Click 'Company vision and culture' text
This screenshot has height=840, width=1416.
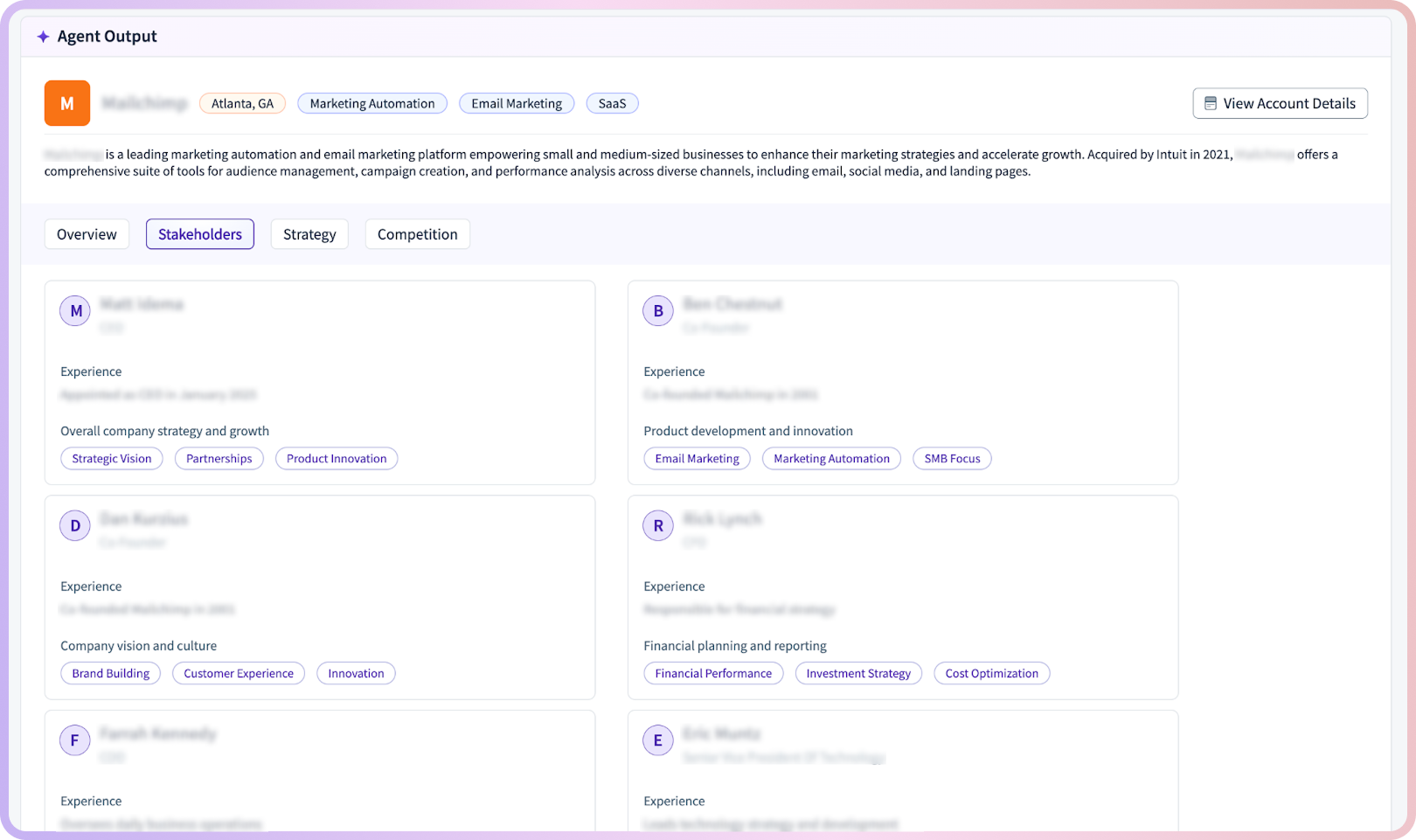click(x=138, y=646)
